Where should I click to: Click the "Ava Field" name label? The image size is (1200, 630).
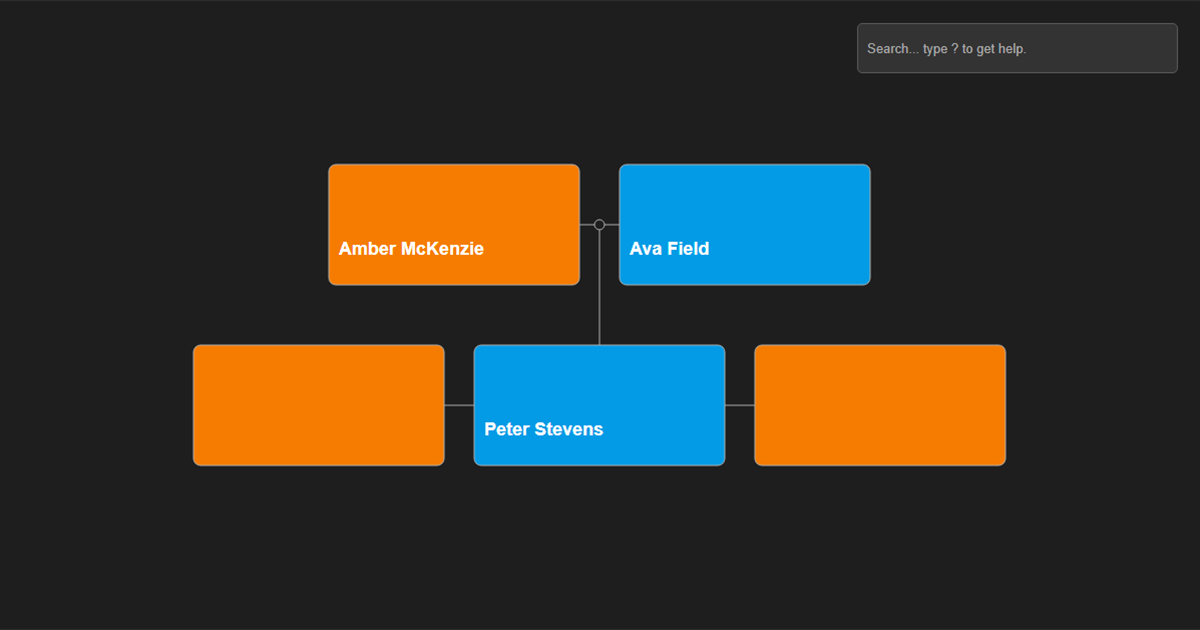669,249
